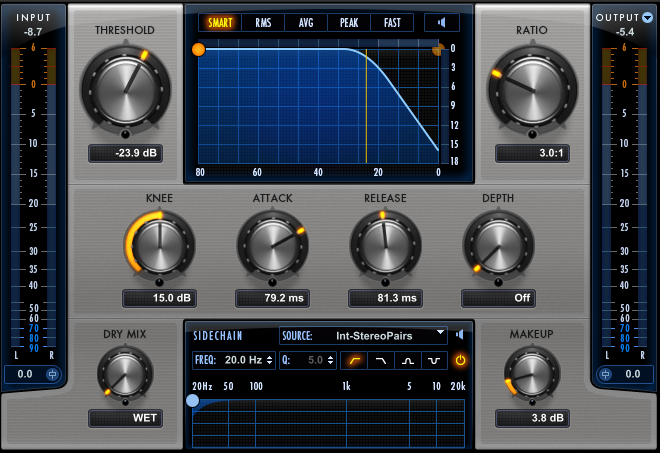Switch detection mode to AVG
The image size is (660, 453).
pyautogui.click(x=306, y=23)
